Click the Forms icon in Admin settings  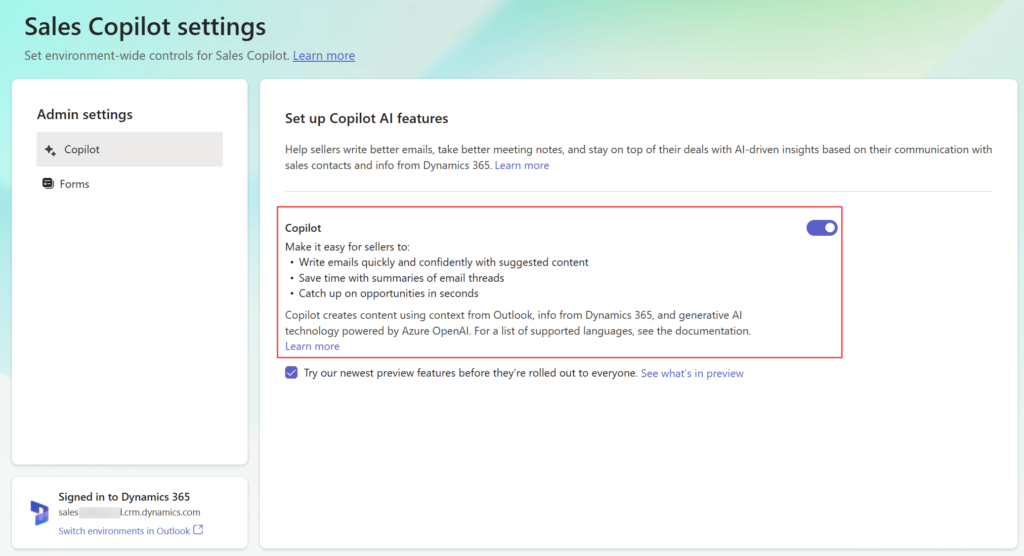click(x=48, y=184)
